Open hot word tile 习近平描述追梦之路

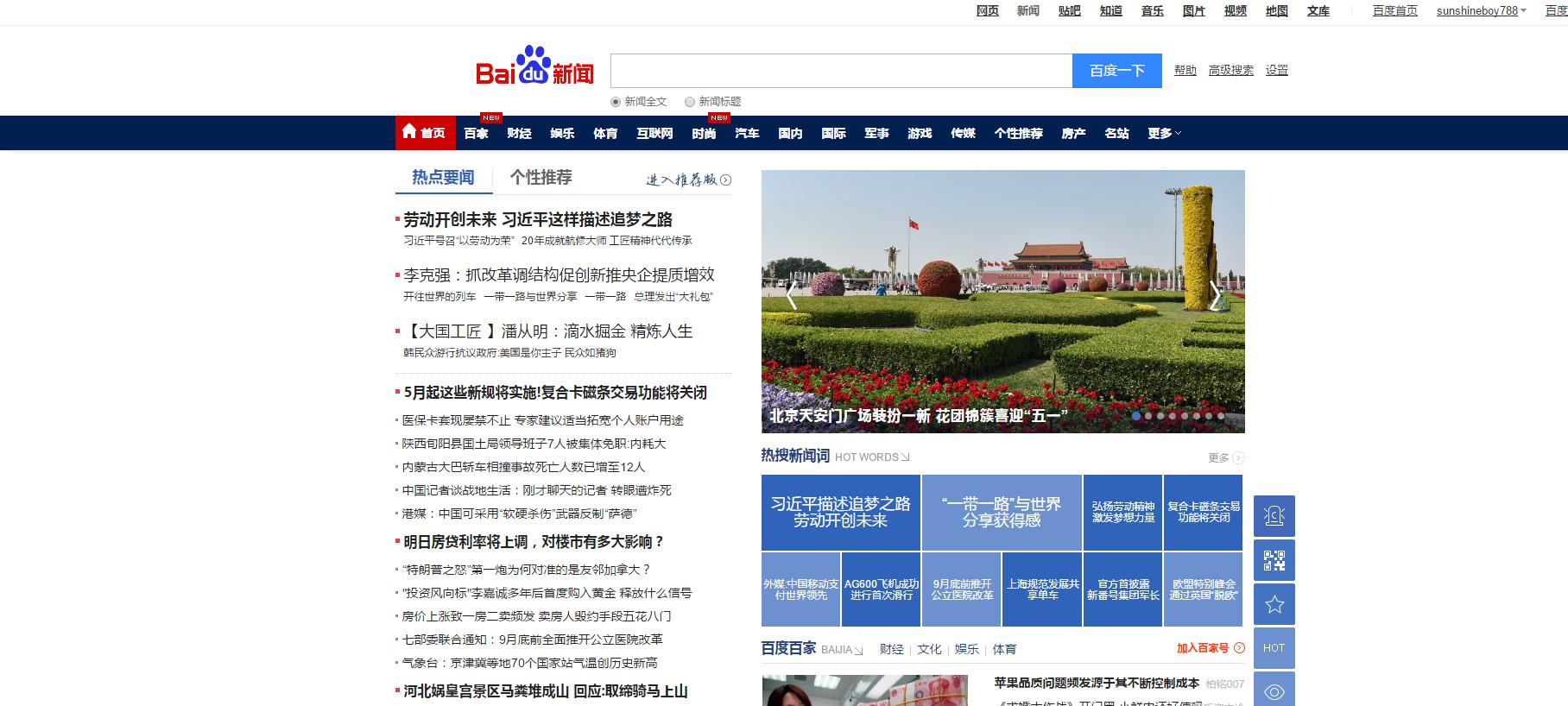coord(840,512)
